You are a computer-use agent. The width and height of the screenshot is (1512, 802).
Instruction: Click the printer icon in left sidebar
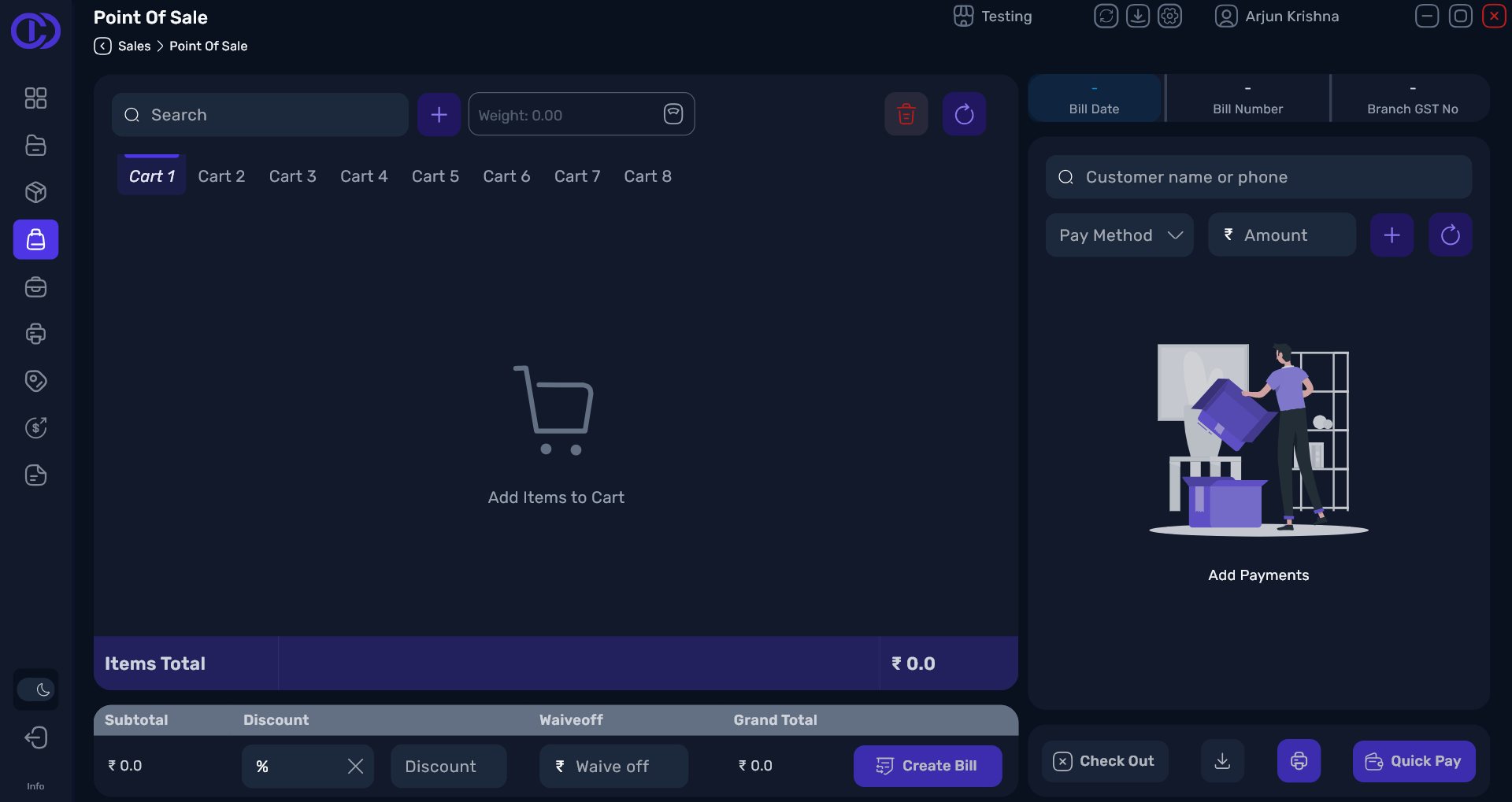pyautogui.click(x=35, y=334)
